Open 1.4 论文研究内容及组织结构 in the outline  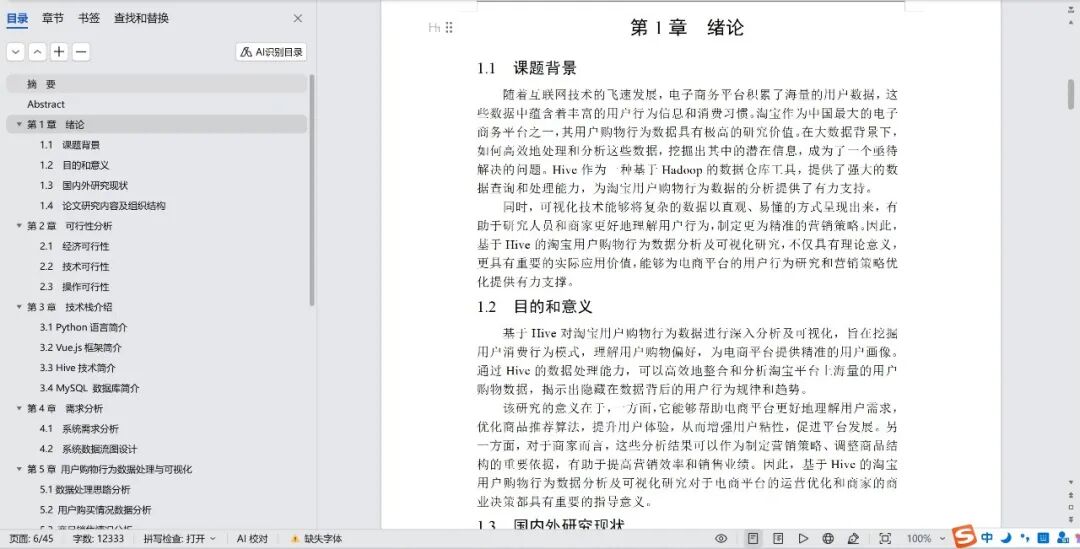[103, 206]
